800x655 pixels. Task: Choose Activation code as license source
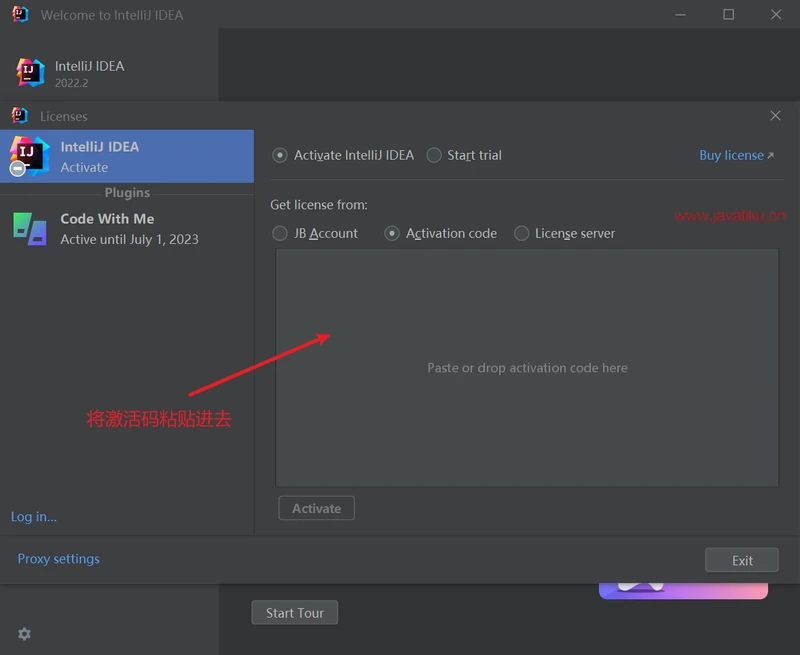coord(392,234)
